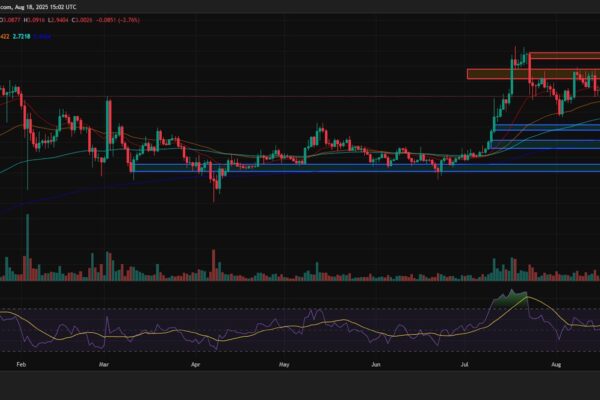Select the Close price value in OHLC readout
The image size is (600, 400).
[82, 20]
